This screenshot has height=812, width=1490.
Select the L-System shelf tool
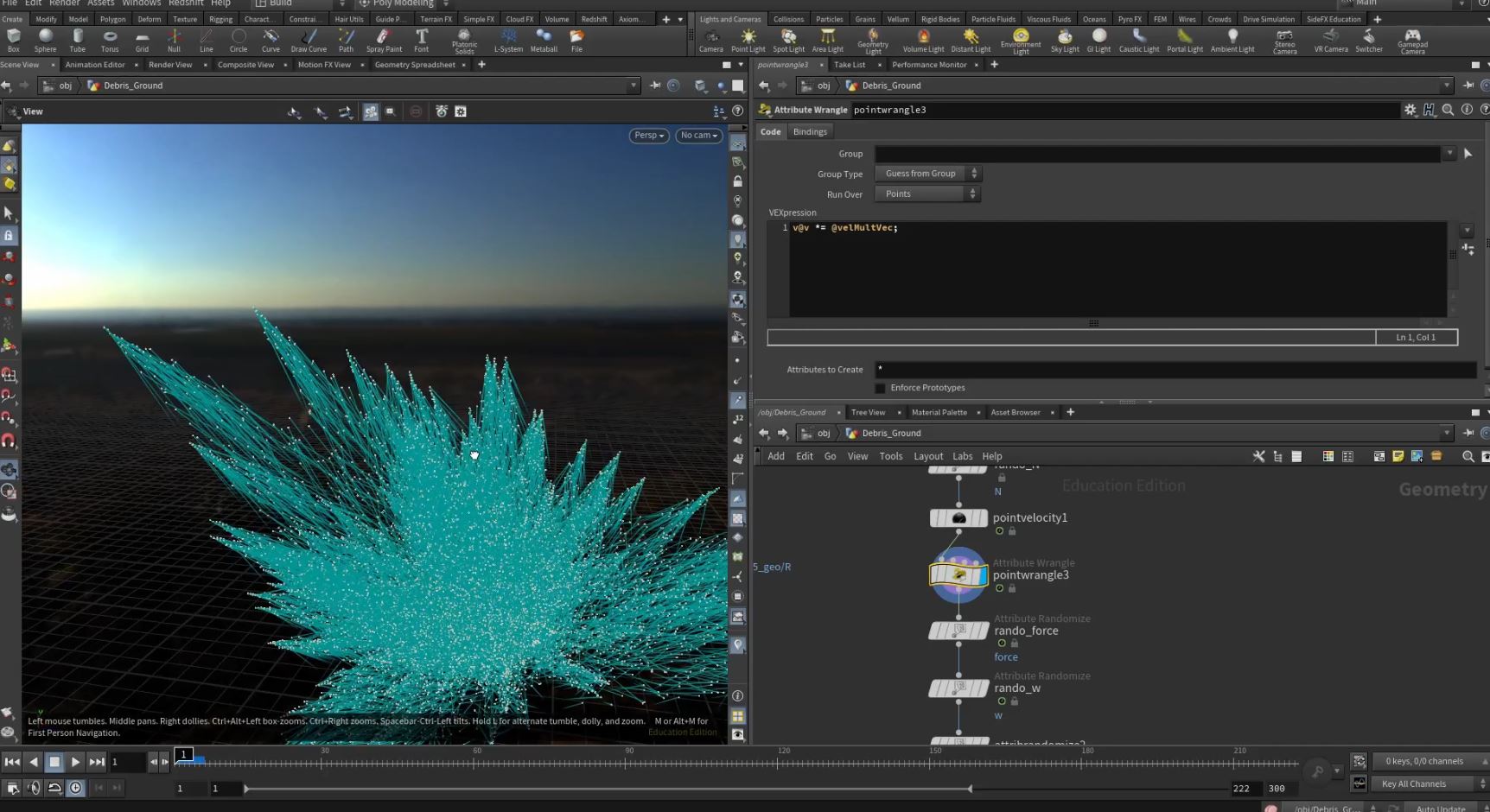point(508,40)
